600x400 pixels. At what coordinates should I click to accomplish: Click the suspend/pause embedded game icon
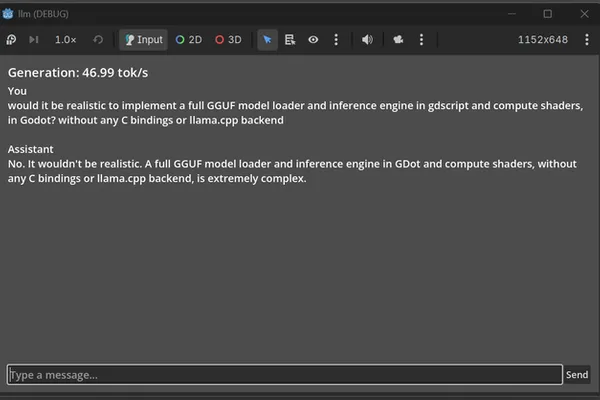tap(11, 39)
